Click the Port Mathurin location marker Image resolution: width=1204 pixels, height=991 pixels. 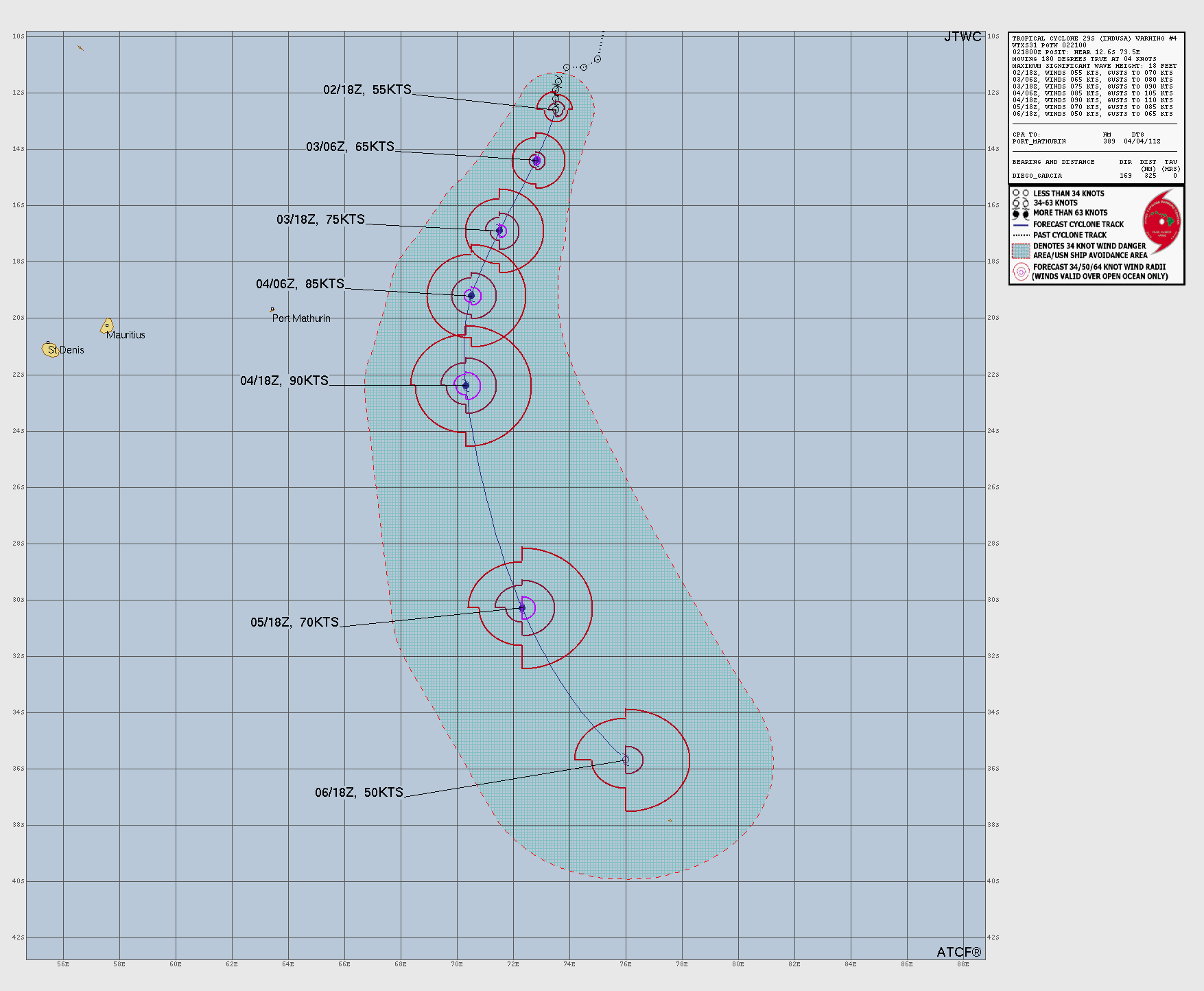click(x=272, y=310)
